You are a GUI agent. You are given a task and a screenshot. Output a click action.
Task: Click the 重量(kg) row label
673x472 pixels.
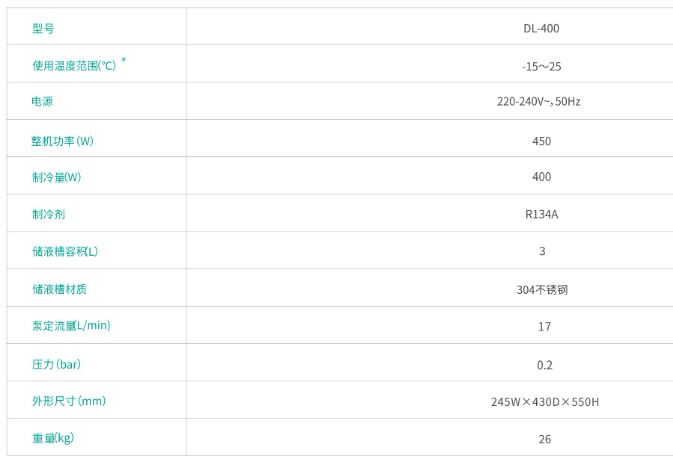tap(53, 438)
